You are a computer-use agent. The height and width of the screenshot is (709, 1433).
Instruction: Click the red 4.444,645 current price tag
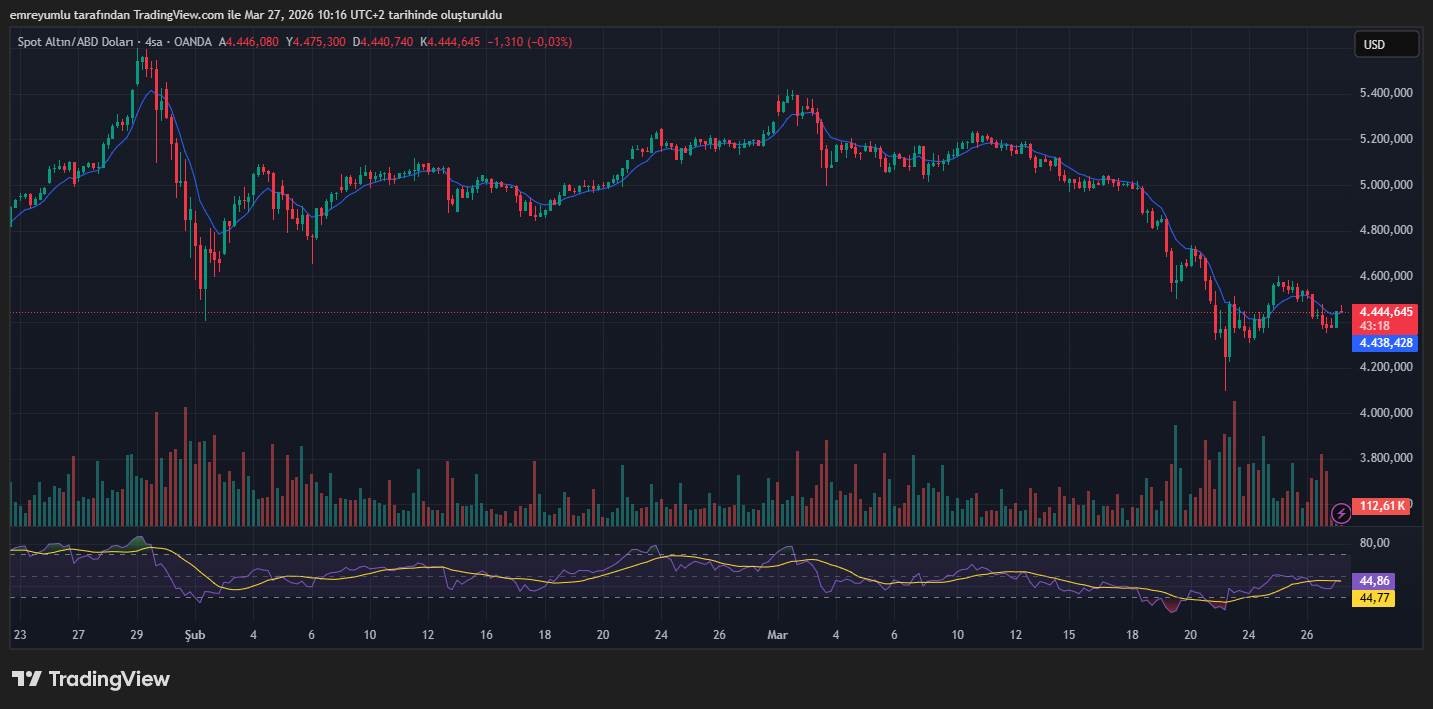tap(1384, 312)
